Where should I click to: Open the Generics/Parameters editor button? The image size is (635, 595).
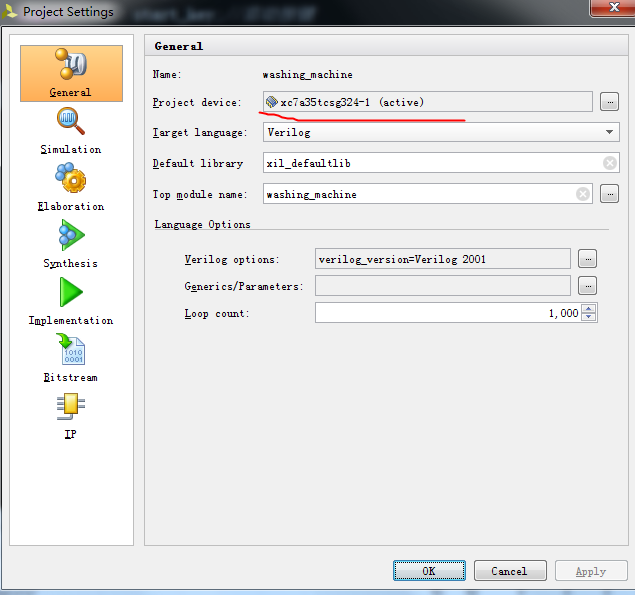588,286
